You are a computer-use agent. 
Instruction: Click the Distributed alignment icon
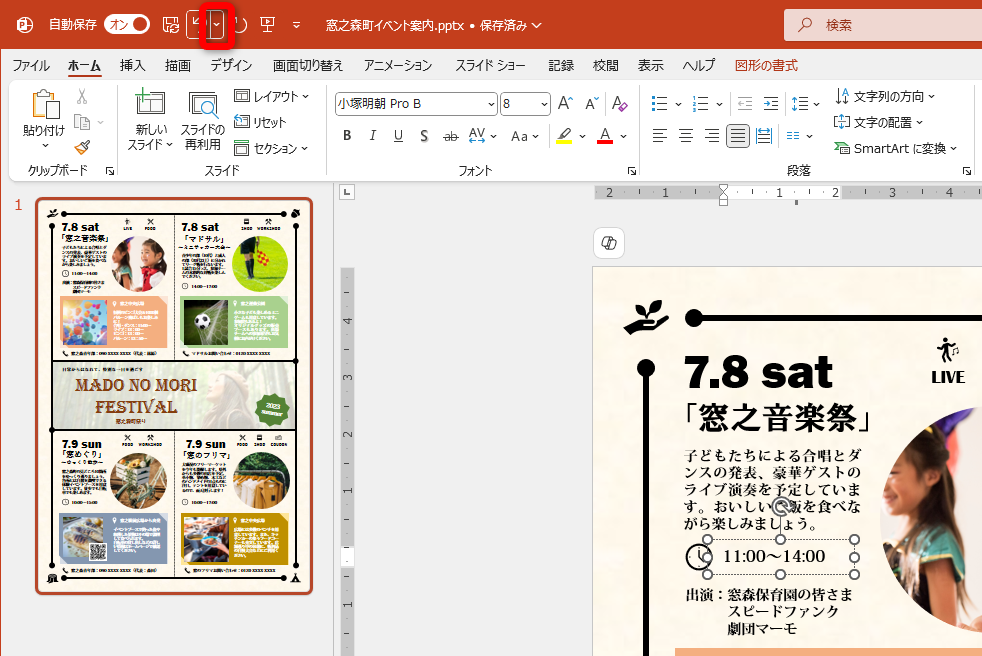pos(764,135)
